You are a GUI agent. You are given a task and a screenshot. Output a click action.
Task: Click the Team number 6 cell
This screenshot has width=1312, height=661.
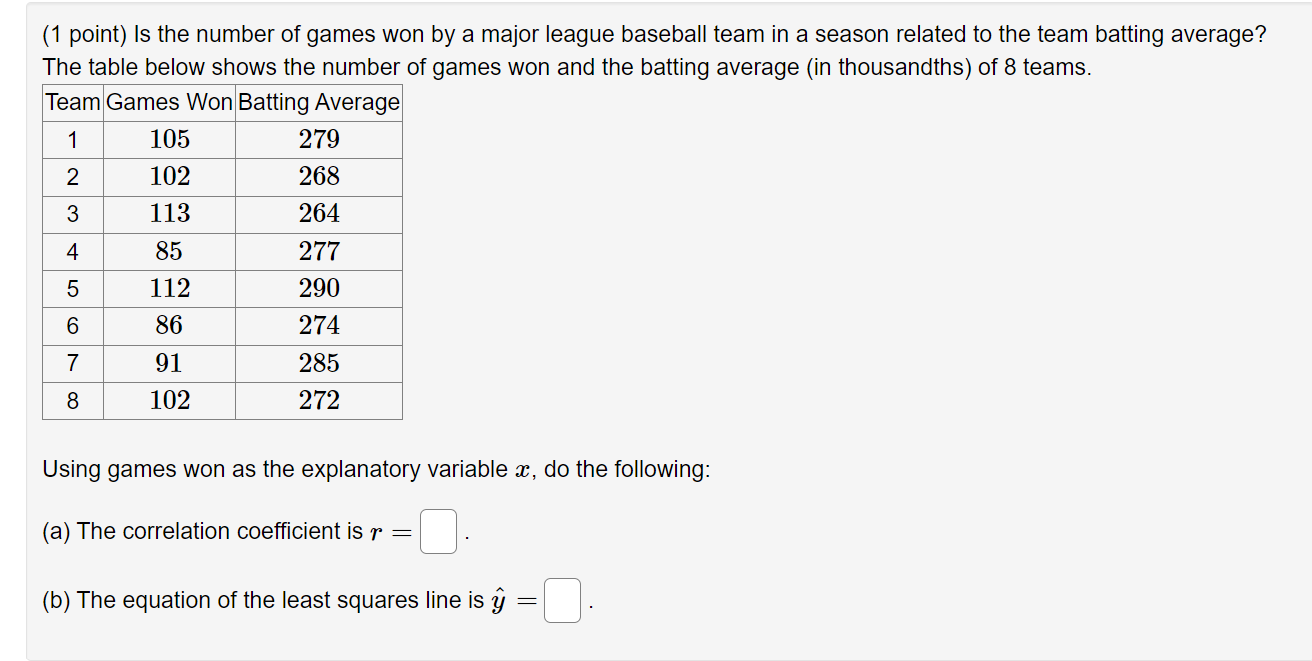click(71, 325)
